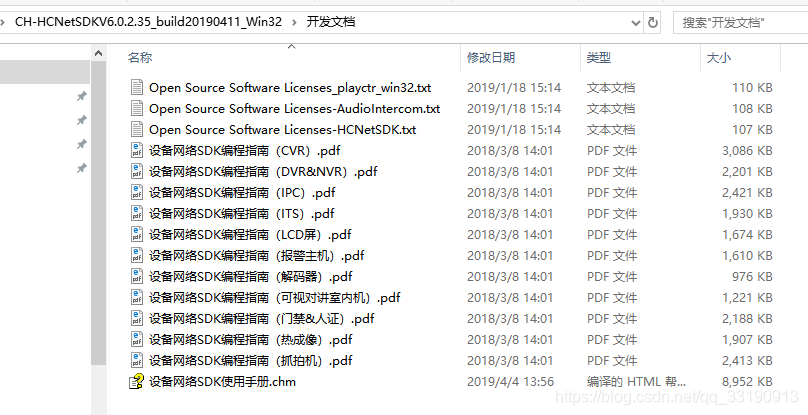The height and width of the screenshot is (415, 808).
Task: Select 设备网络SDK编程指南（解码器）.pdf
Action: (251, 277)
